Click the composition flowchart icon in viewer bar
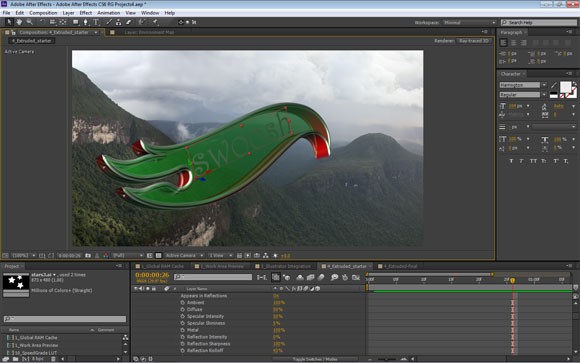 (266, 255)
